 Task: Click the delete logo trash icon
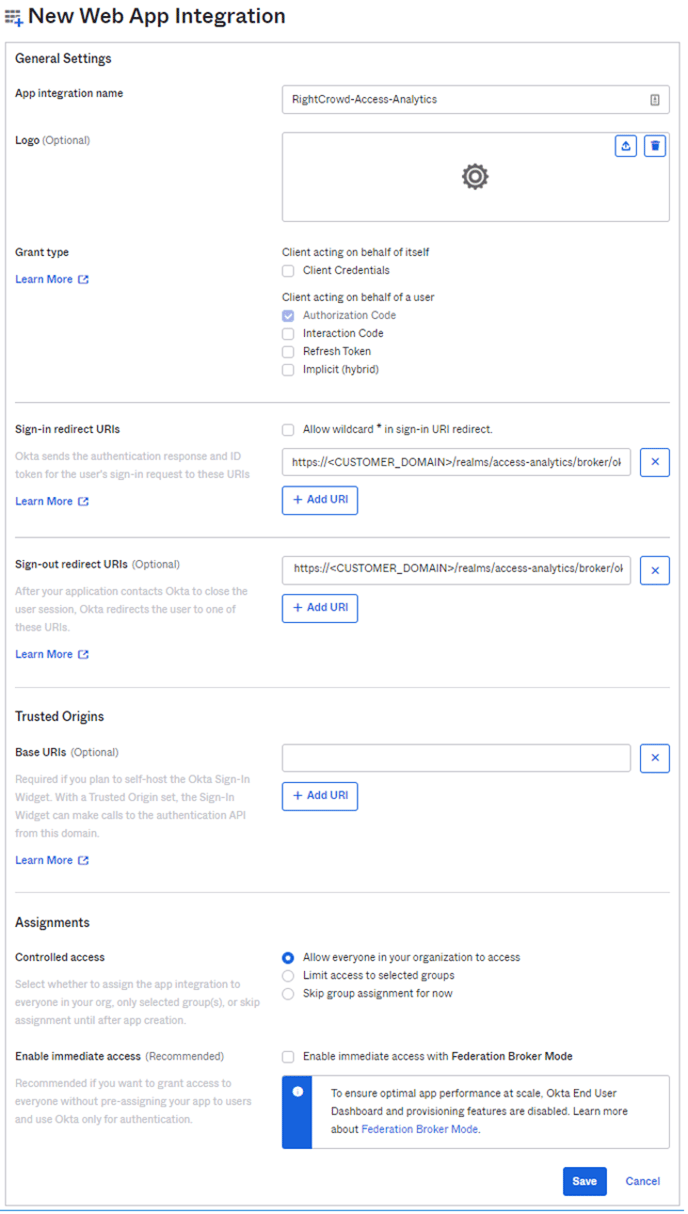[655, 146]
